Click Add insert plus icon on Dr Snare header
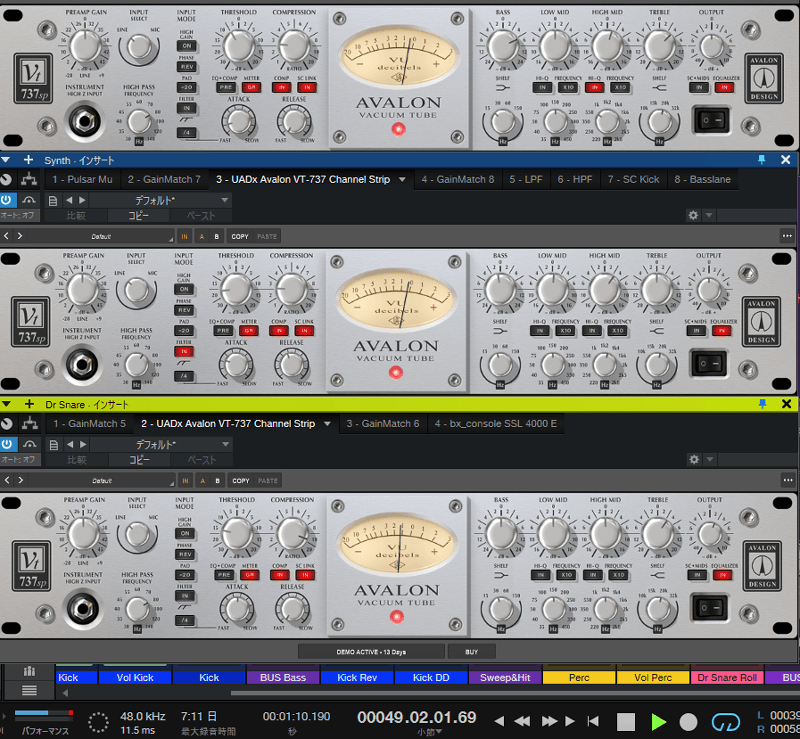The width and height of the screenshot is (800, 739). pos(30,404)
